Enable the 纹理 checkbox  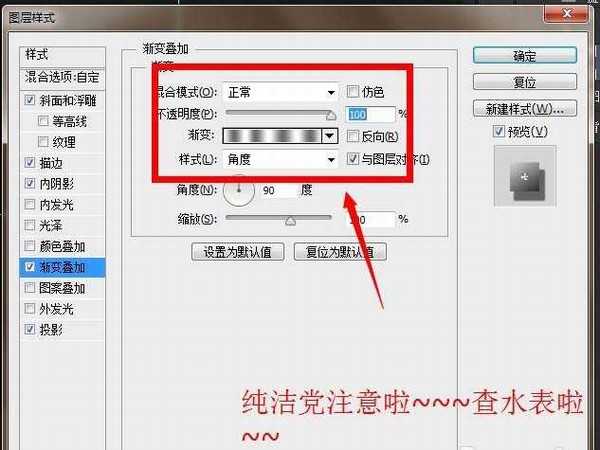pyautogui.click(x=43, y=142)
